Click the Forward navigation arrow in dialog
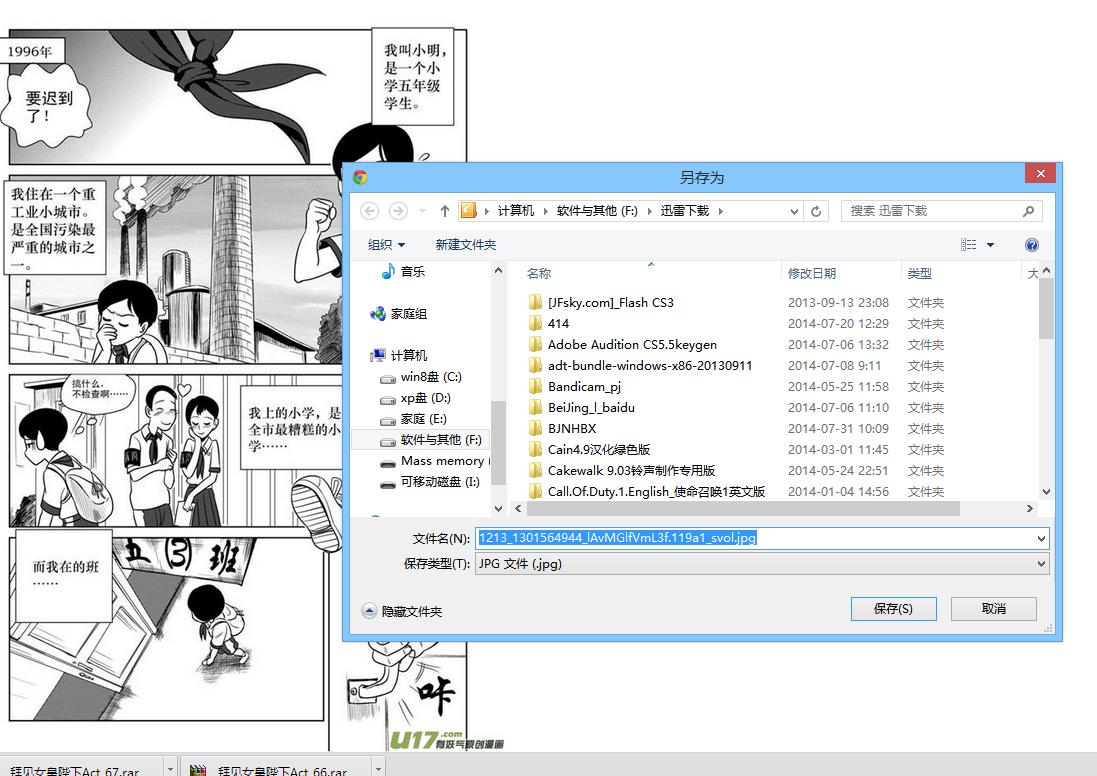 [x=398, y=211]
